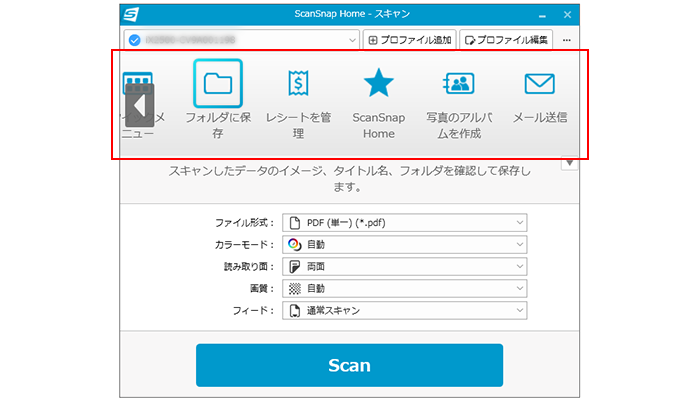Click the ScanSnap logo in the title bar

131,14
